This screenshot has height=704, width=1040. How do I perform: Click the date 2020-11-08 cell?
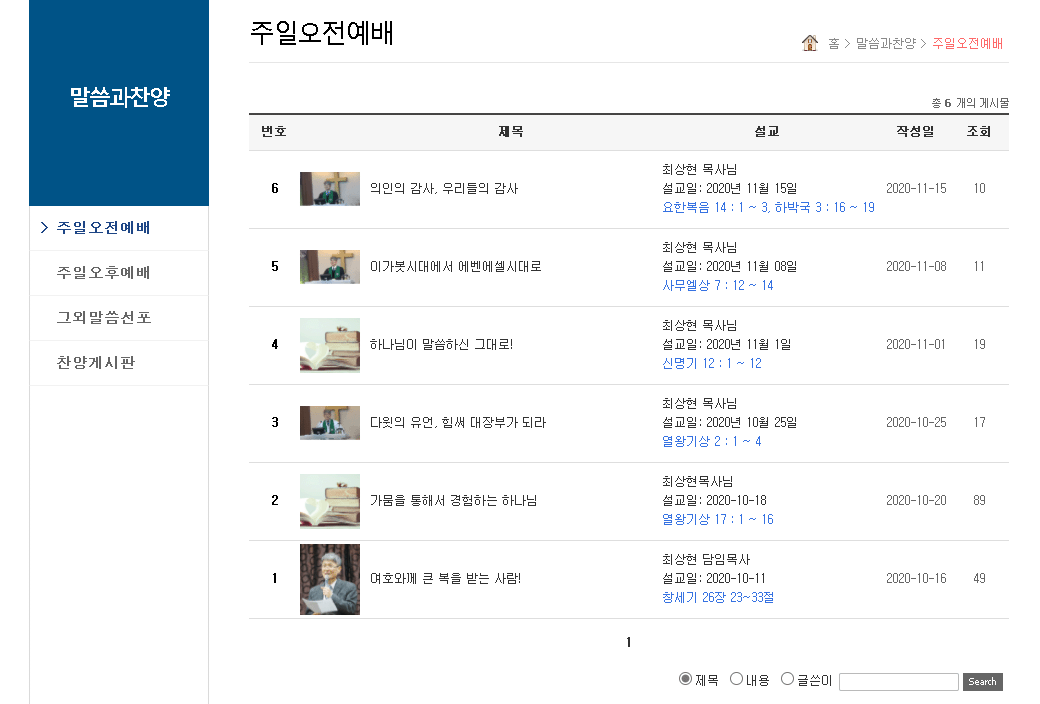tap(916, 267)
